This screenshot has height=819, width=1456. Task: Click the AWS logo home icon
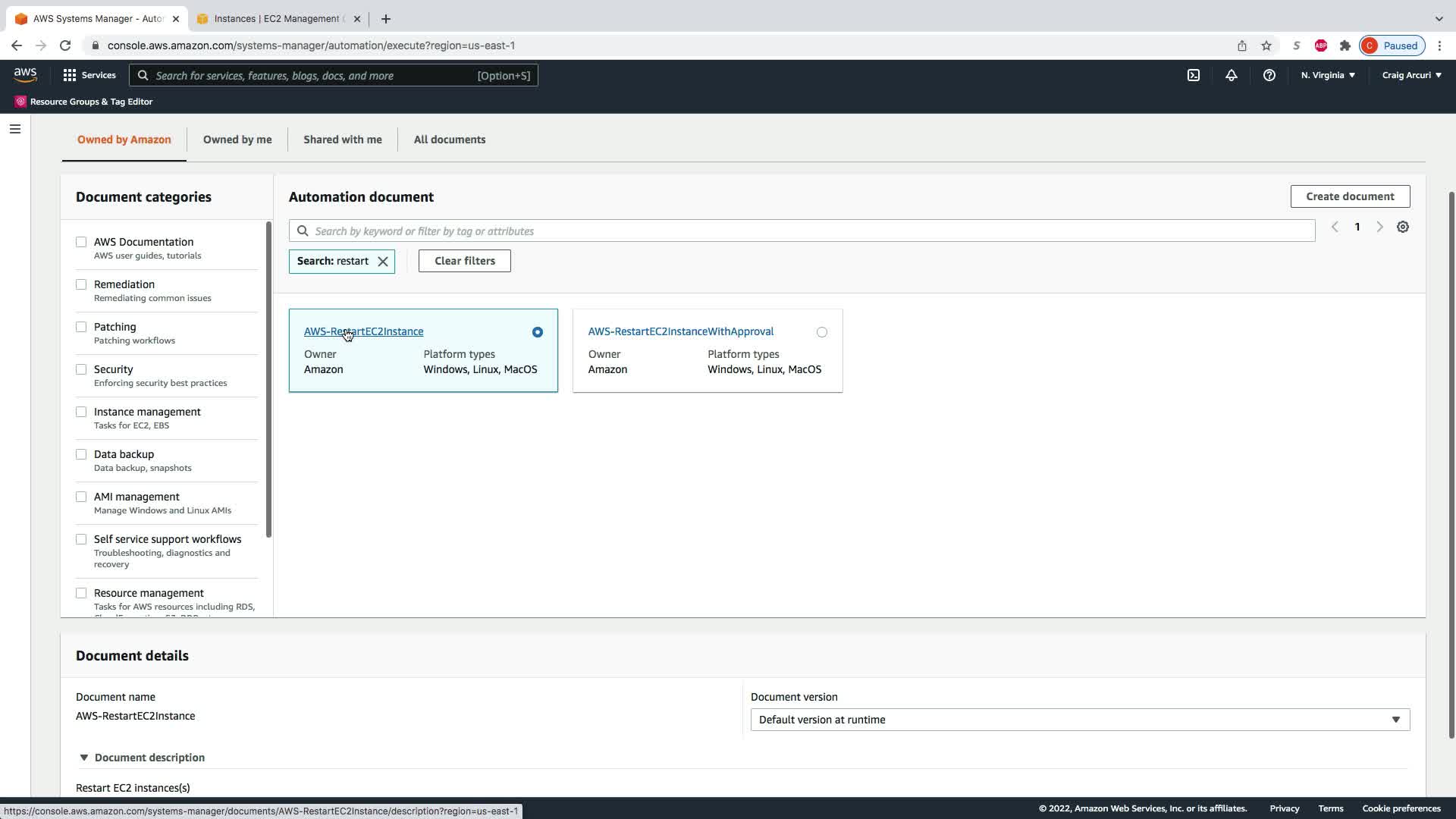(25, 75)
